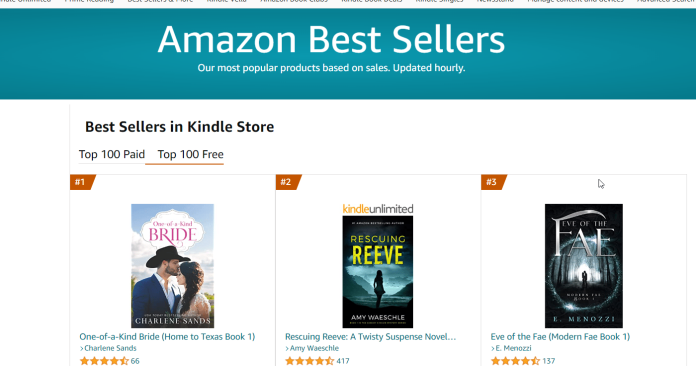
Task: Click the #1 rank badge
Action: [82, 182]
